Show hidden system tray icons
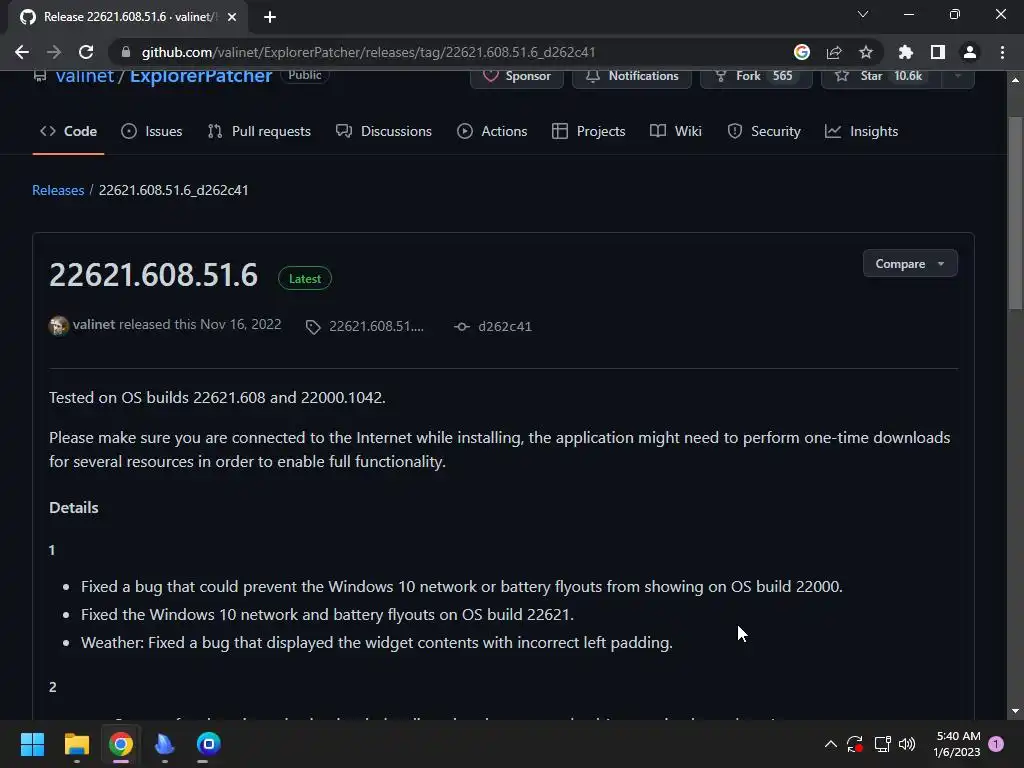 click(831, 744)
